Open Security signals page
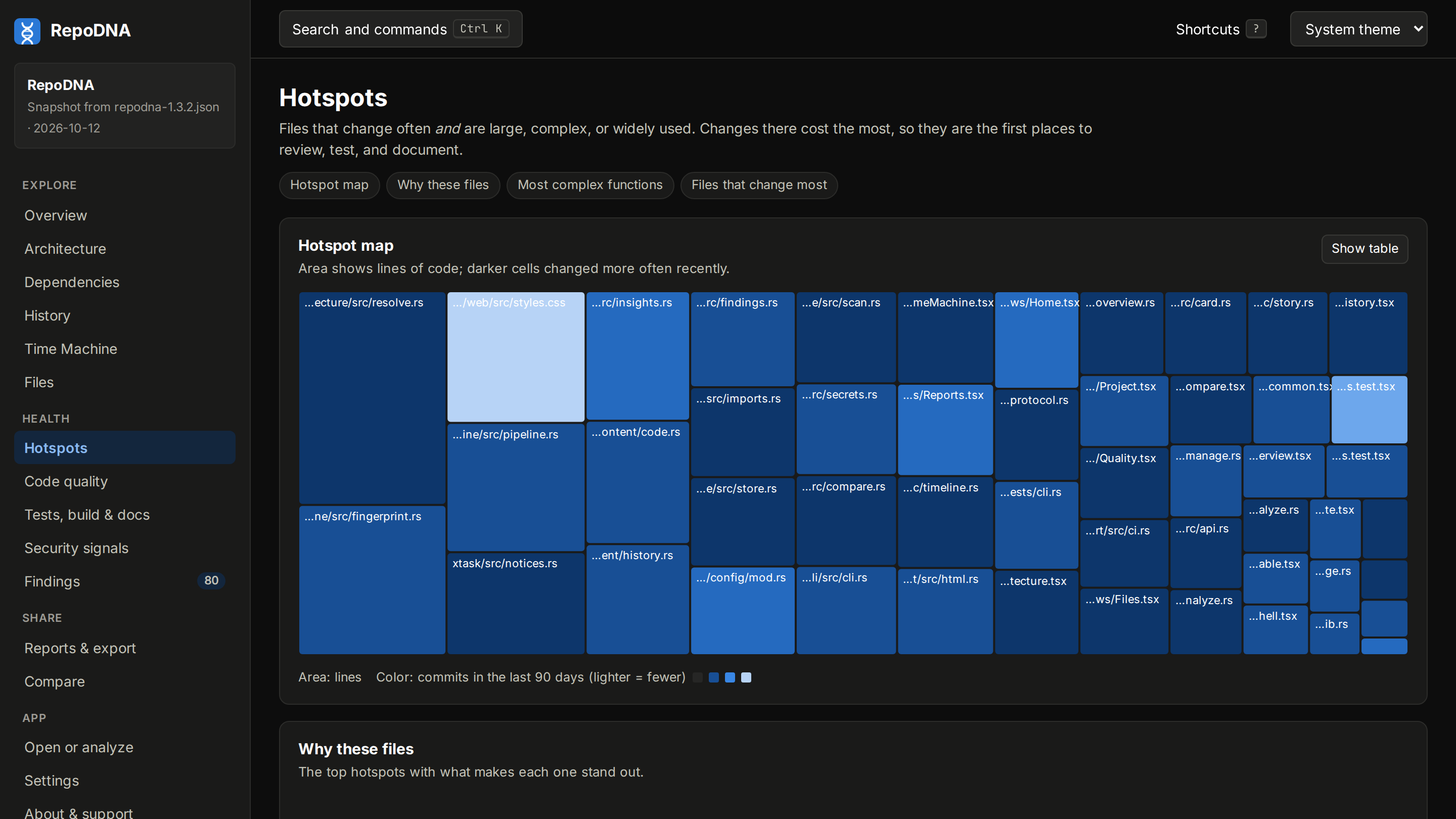 124,548
